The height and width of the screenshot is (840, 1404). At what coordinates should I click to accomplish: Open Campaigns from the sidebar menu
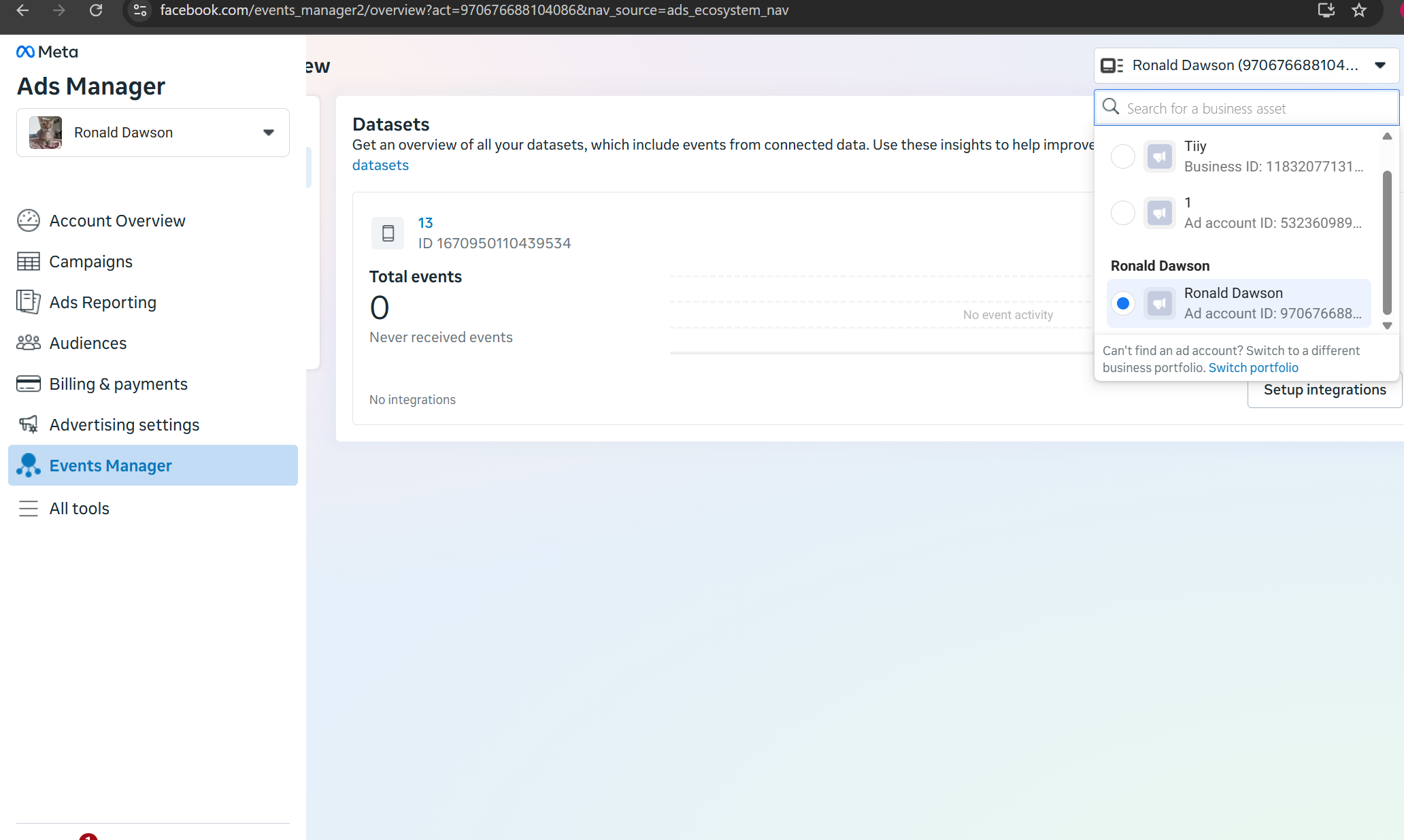tap(91, 262)
